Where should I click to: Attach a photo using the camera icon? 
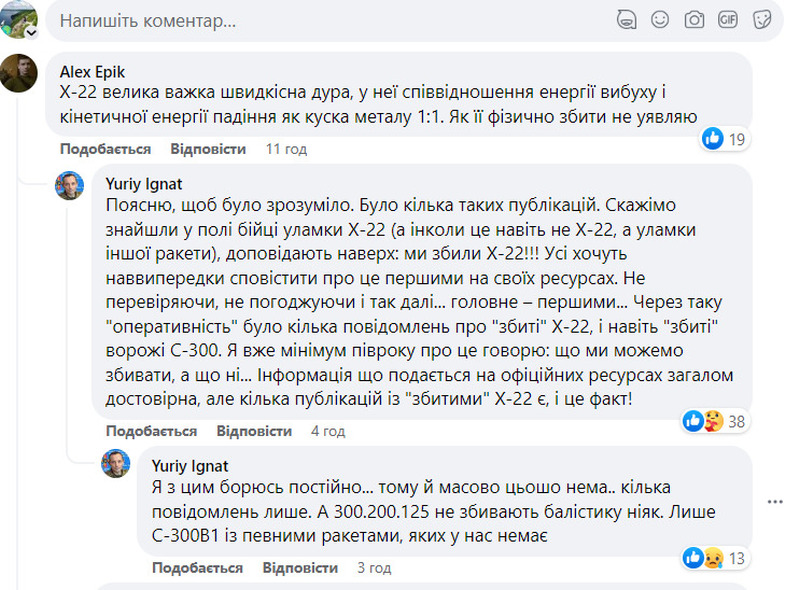coord(694,20)
